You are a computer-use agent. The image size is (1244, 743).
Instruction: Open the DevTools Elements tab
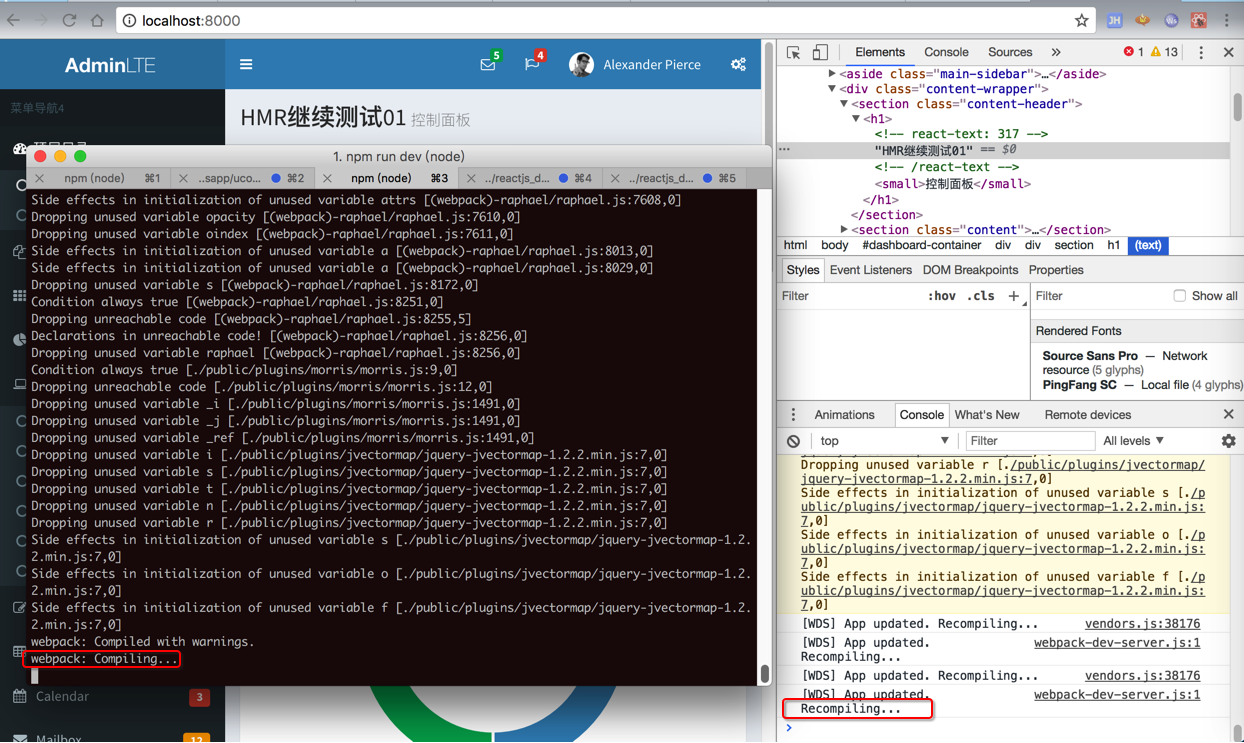[x=880, y=52]
